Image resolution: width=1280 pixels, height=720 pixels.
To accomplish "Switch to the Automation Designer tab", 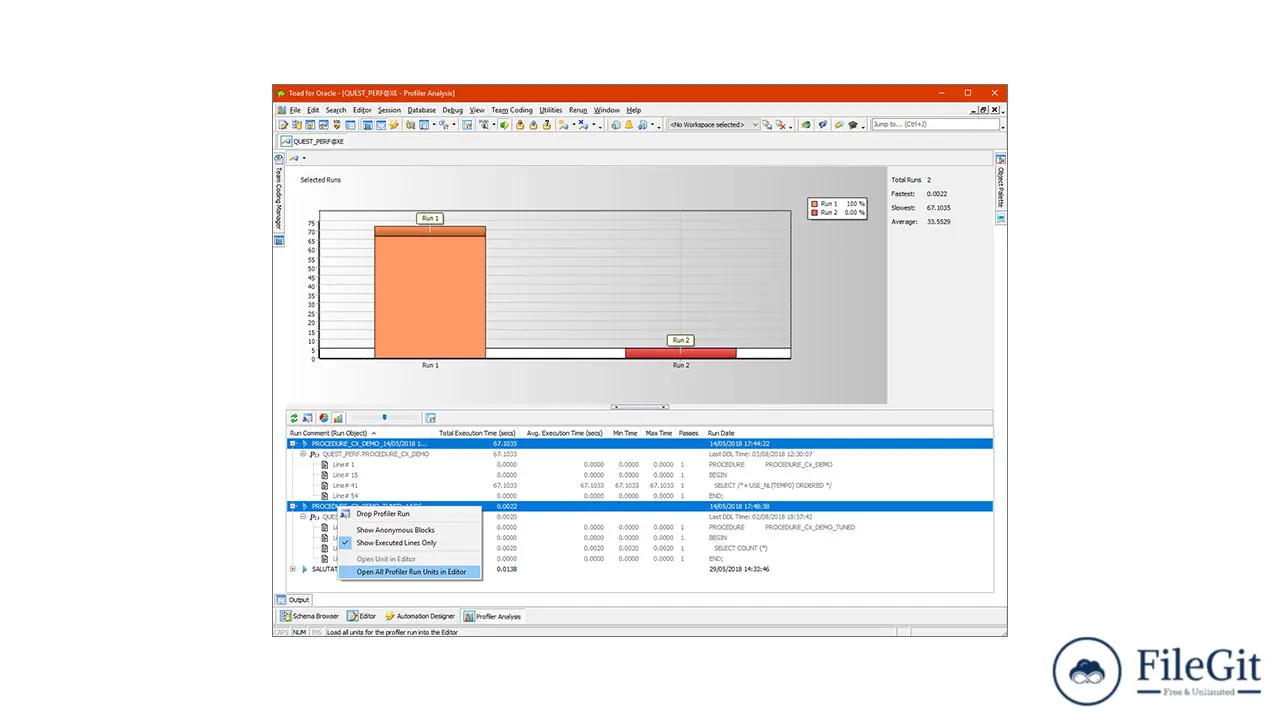I will tap(420, 616).
